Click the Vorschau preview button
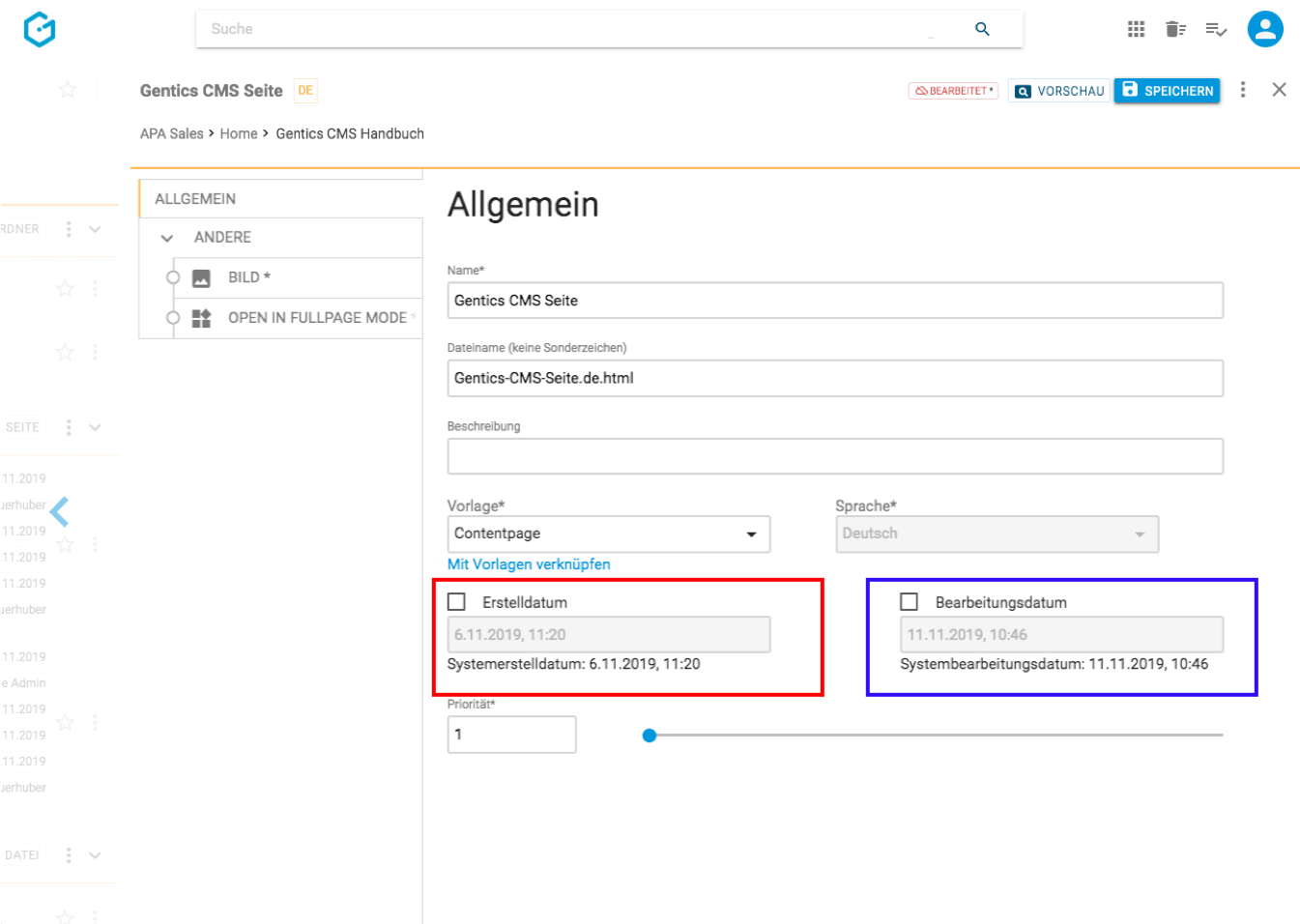 [x=1059, y=91]
